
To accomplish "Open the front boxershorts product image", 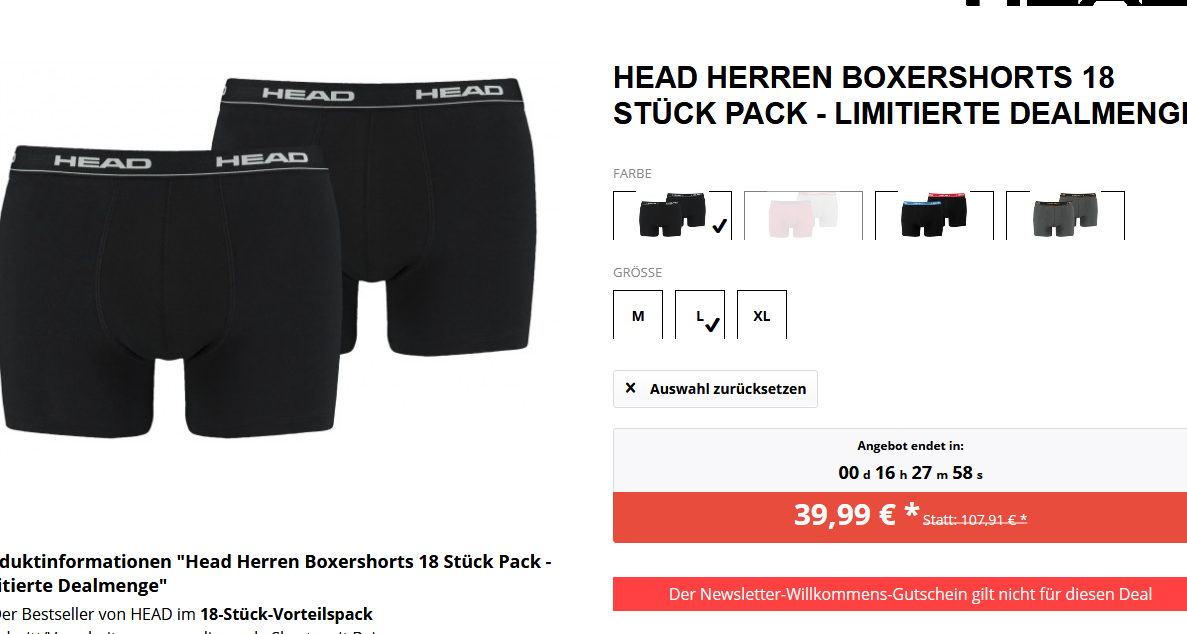I will click(168, 291).
